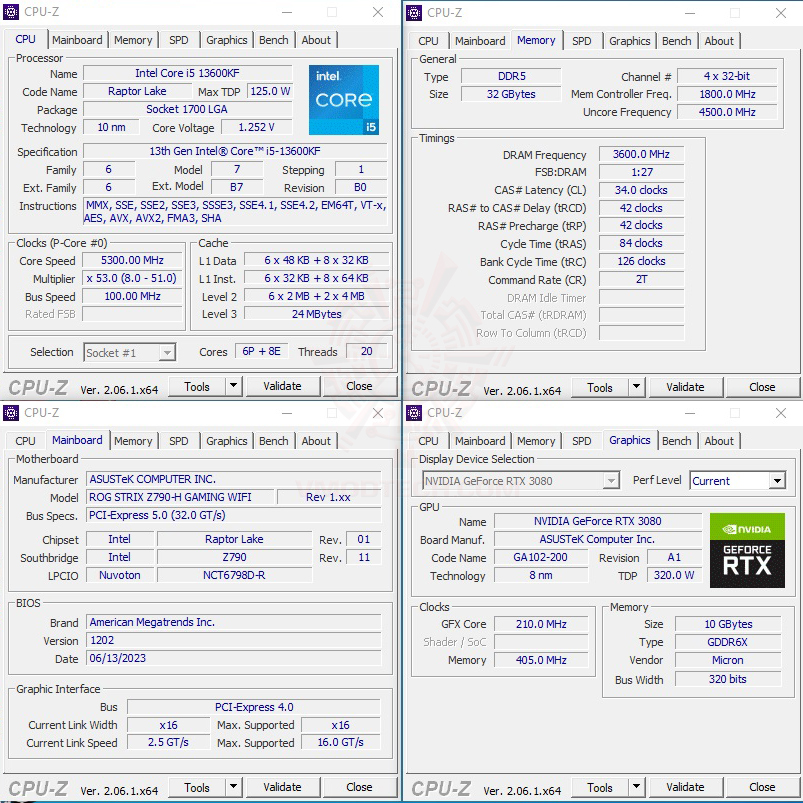Click the Core Voltage 1.252 V value
The width and height of the screenshot is (803, 803).
click(x=257, y=127)
